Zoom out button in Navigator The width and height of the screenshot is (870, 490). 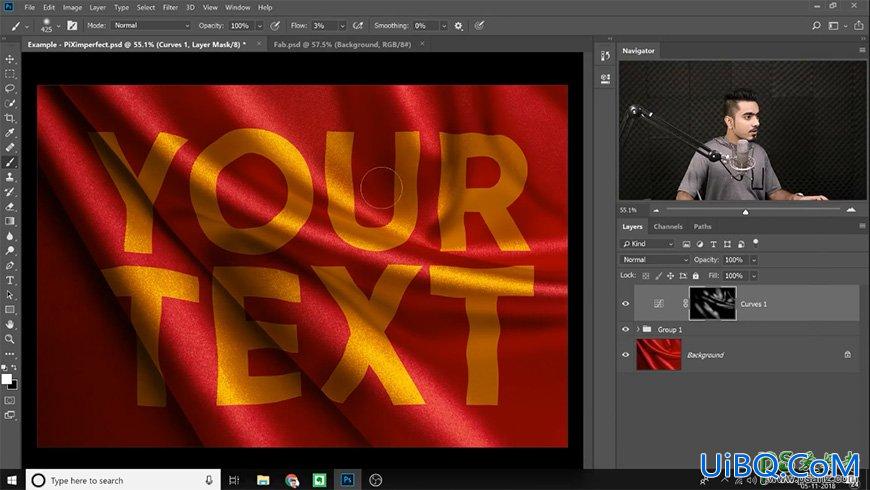click(x=656, y=210)
